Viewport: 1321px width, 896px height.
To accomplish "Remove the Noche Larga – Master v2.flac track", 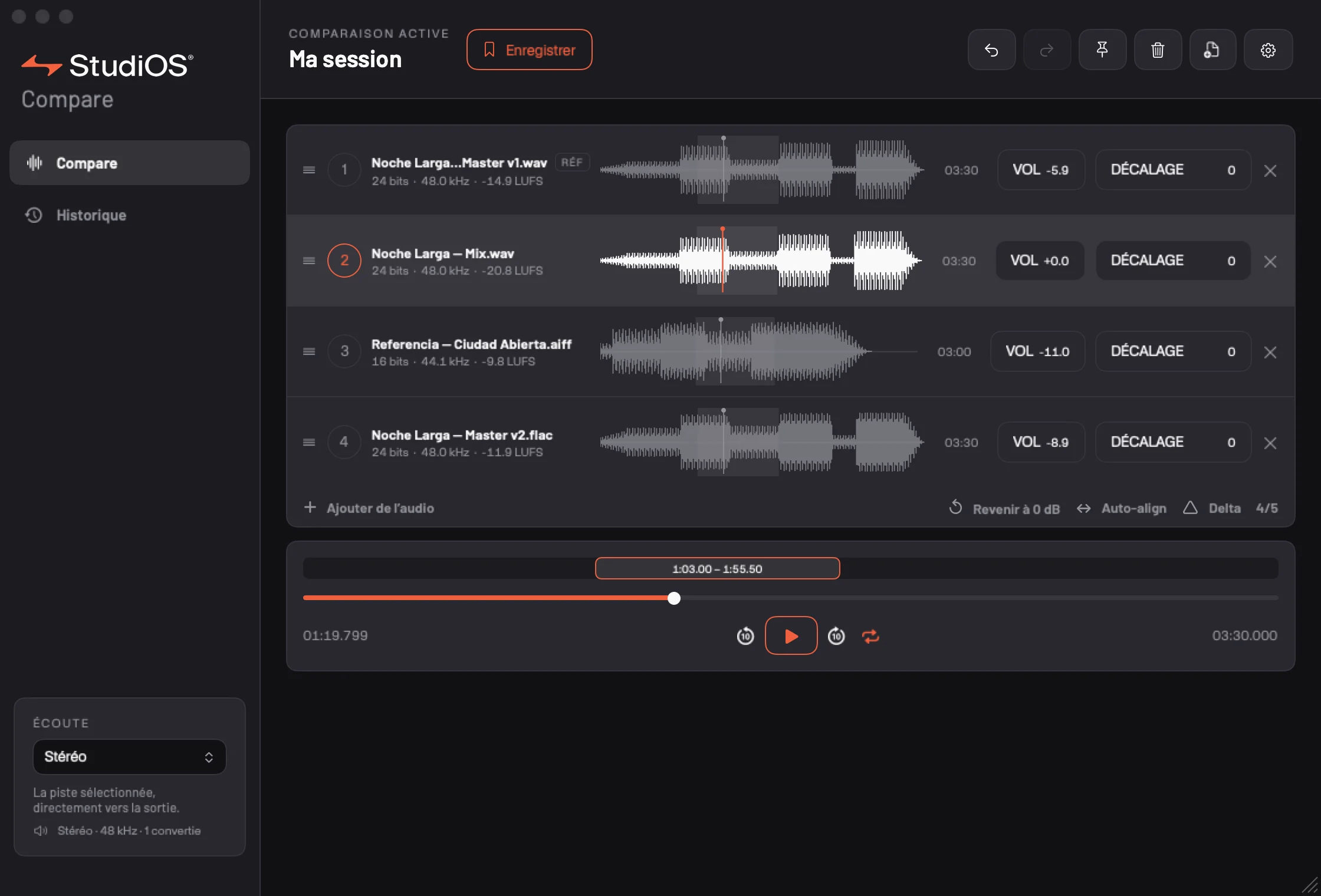I will pyautogui.click(x=1270, y=443).
